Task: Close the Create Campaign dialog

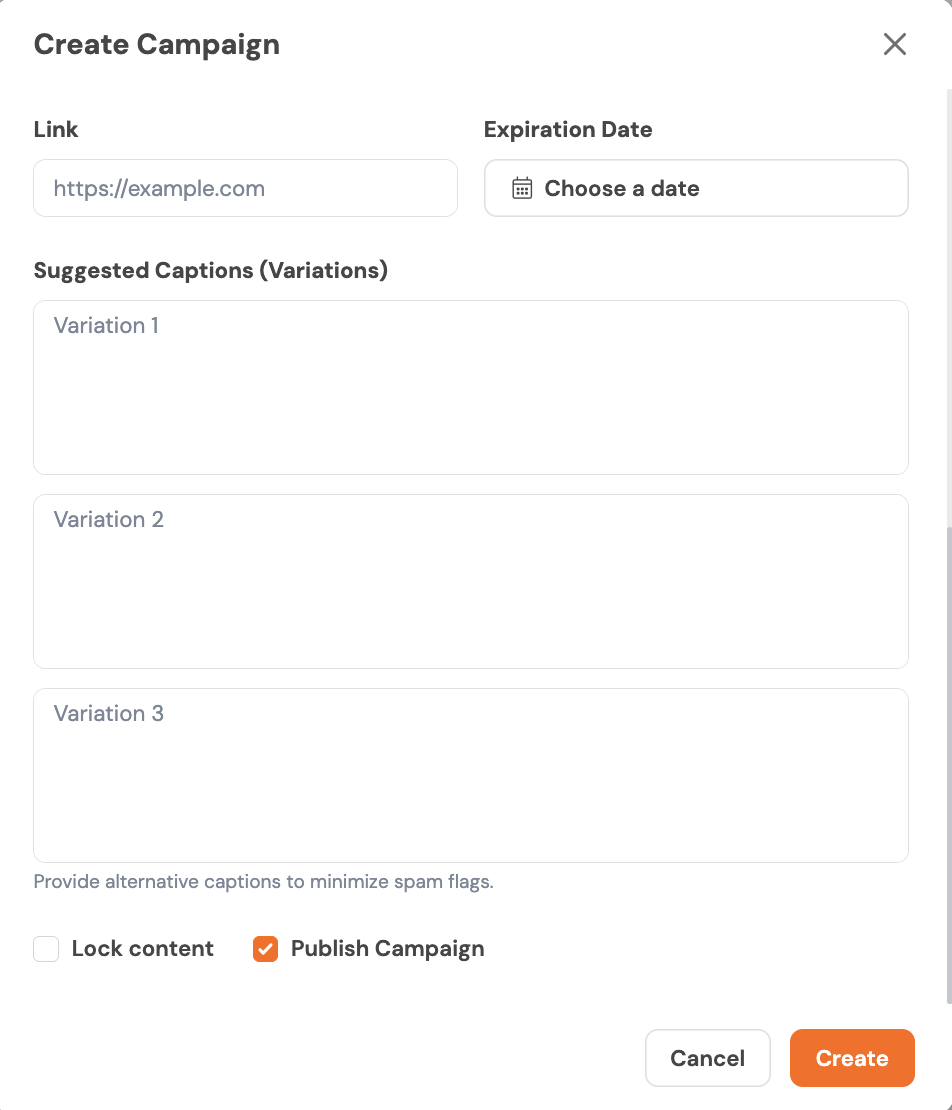Action: (x=894, y=44)
